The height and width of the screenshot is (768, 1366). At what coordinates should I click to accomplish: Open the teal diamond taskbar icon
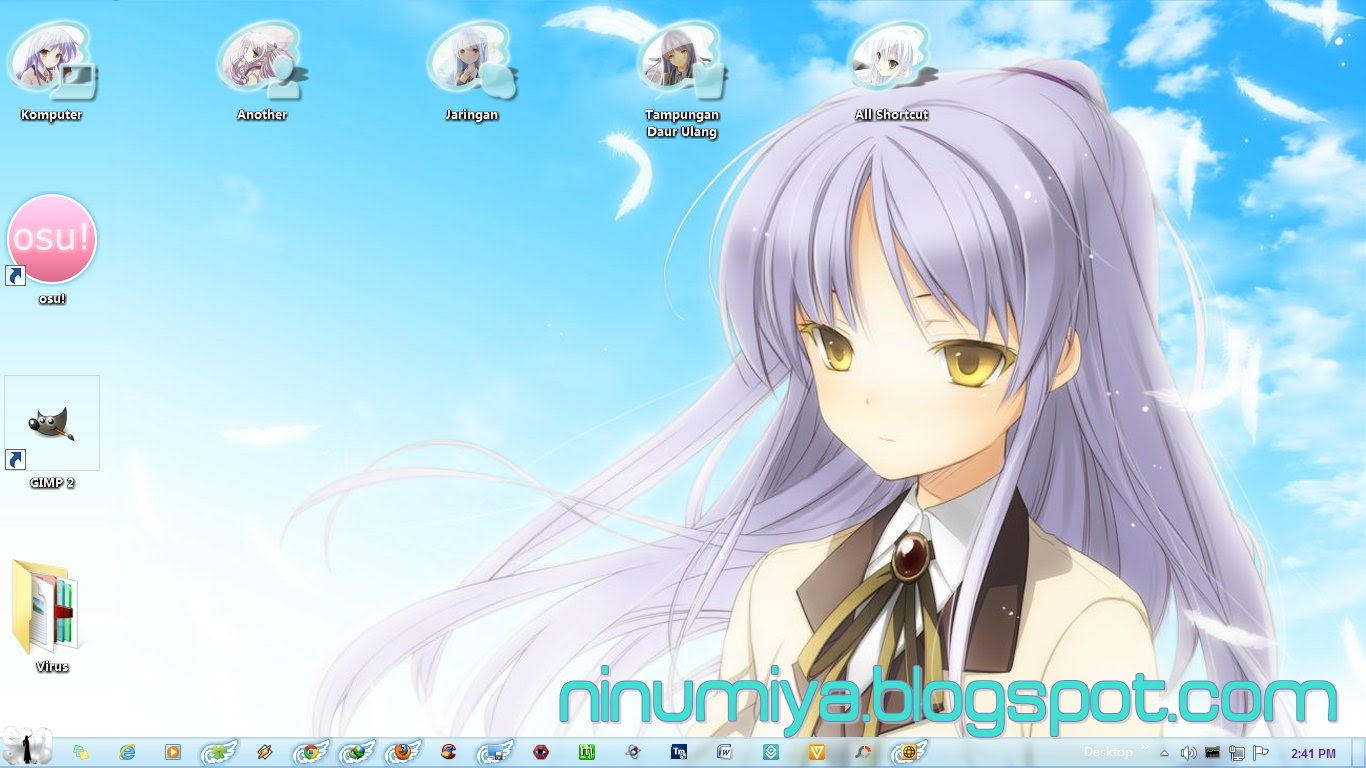pos(771,752)
